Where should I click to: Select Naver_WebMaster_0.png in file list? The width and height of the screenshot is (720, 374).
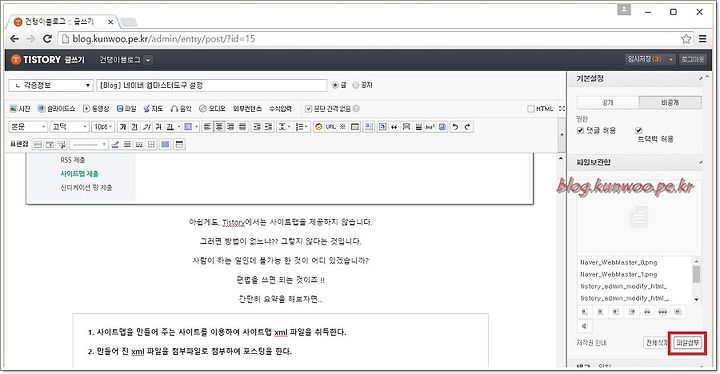[x=619, y=262]
